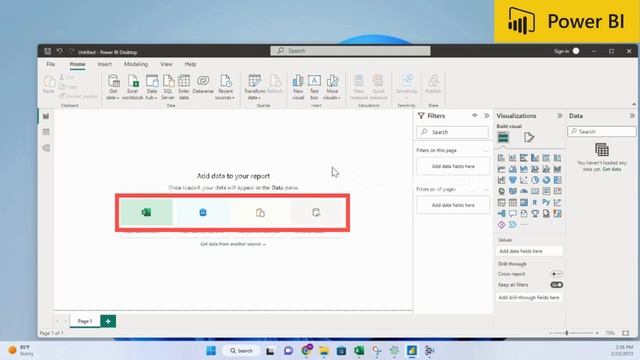Click Get data link in Data pane

(x=612, y=169)
